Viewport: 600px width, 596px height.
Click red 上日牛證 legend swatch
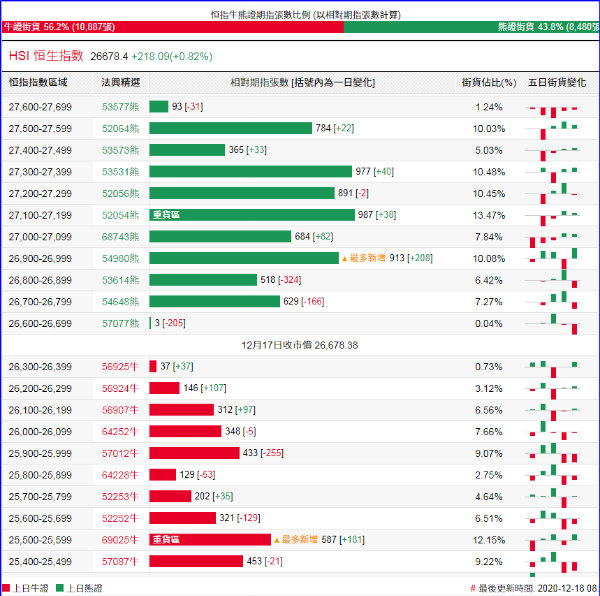coord(6,588)
